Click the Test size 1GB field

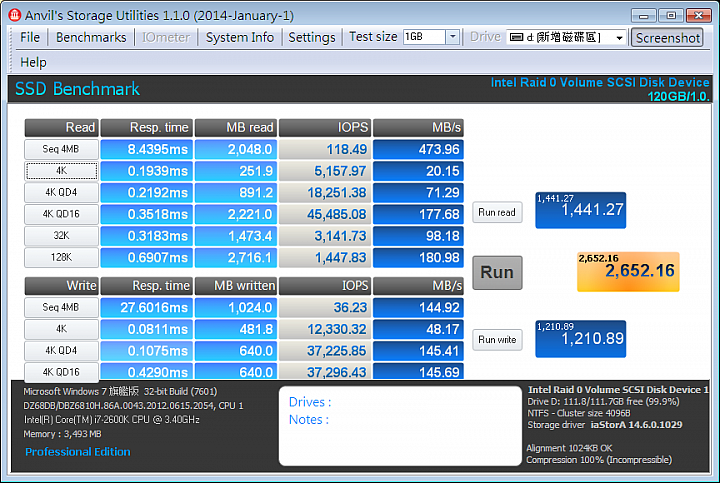coord(424,37)
